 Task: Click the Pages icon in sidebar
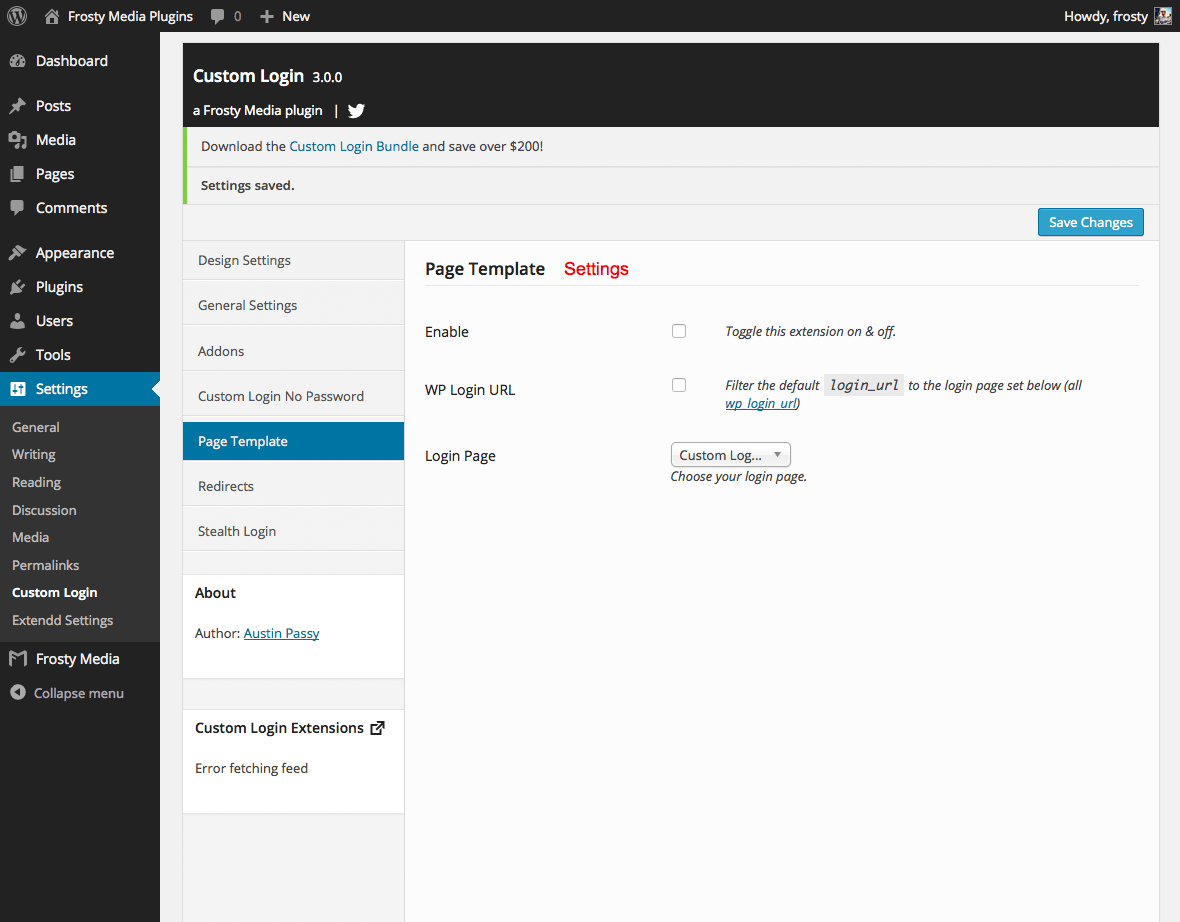click(x=17, y=174)
